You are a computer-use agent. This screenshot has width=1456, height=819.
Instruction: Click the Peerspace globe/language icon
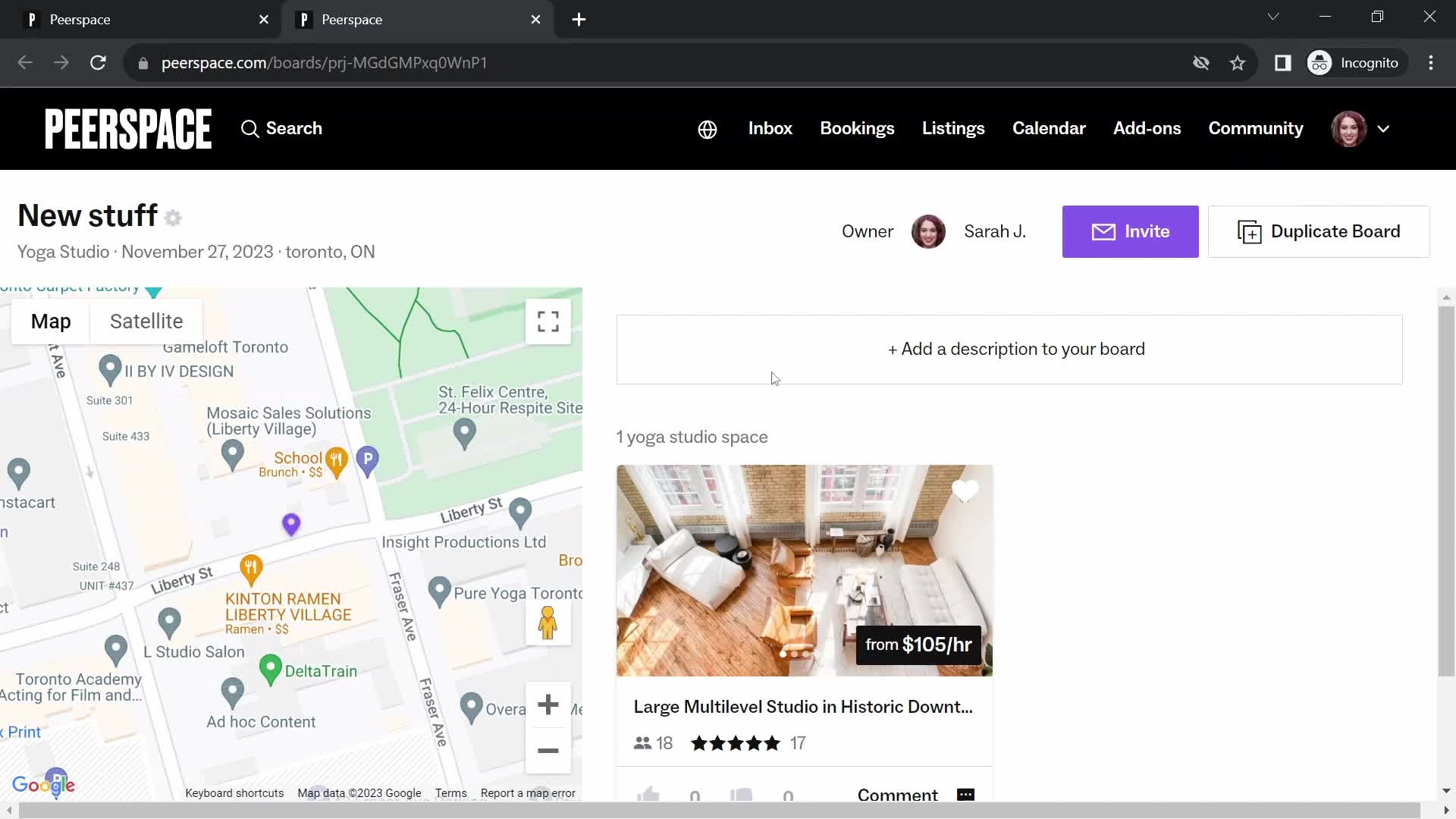pos(707,128)
